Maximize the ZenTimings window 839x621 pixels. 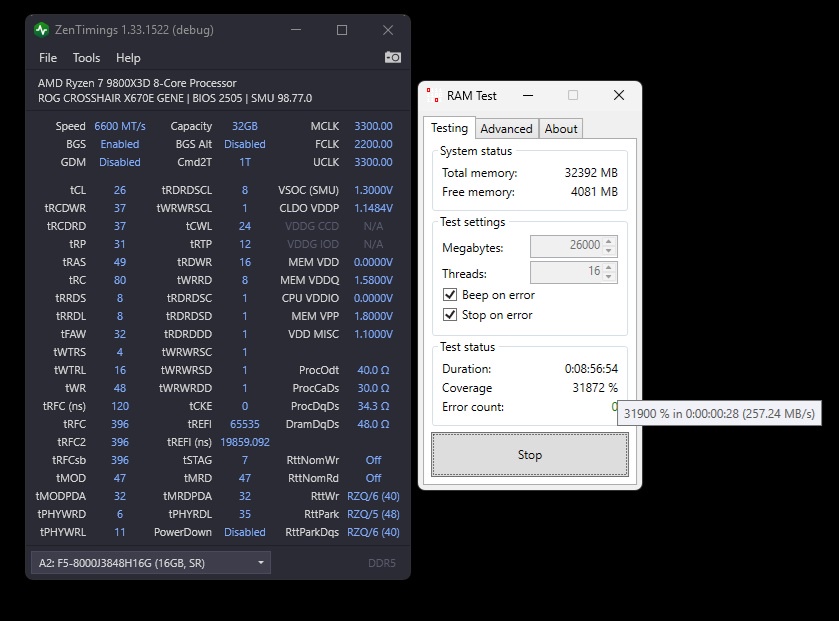[342, 30]
